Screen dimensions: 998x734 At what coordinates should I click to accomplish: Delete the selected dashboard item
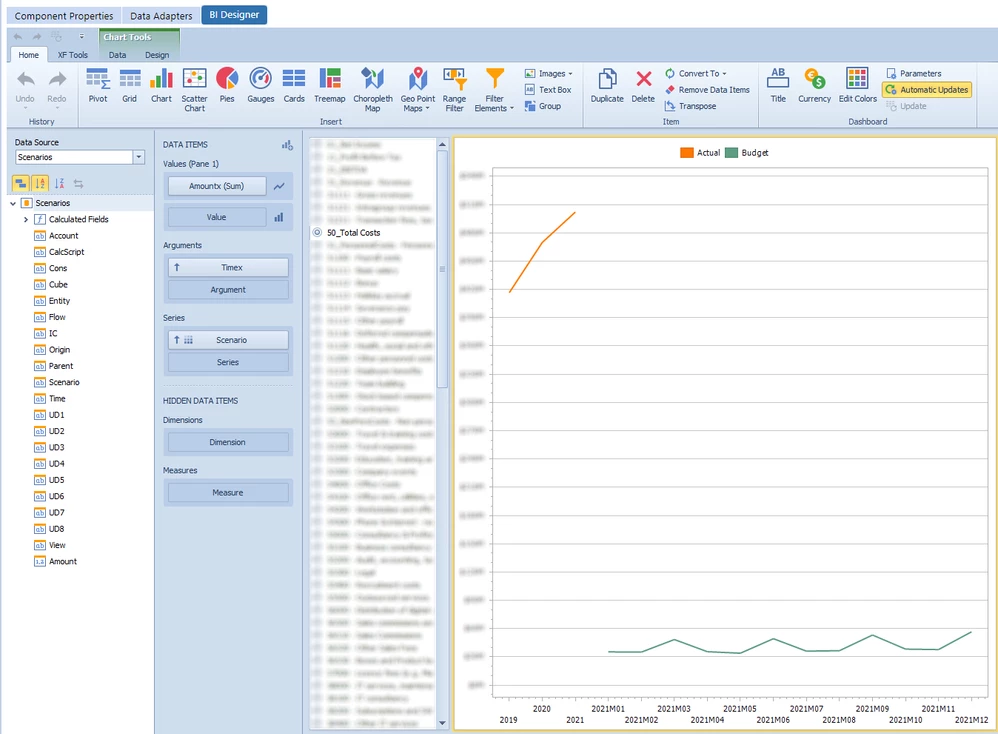[643, 85]
